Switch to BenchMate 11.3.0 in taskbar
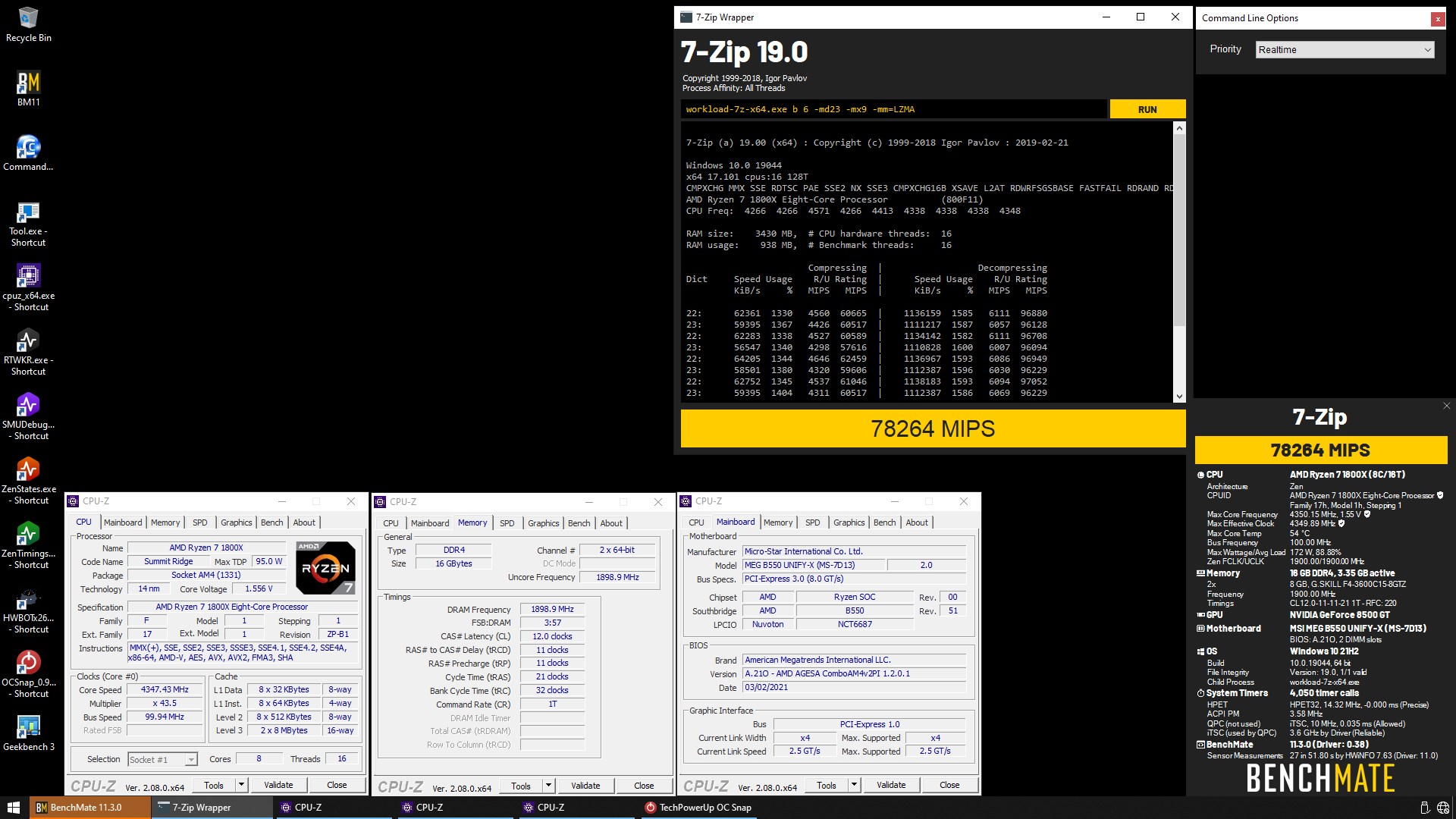The width and height of the screenshot is (1456, 819). click(x=89, y=808)
